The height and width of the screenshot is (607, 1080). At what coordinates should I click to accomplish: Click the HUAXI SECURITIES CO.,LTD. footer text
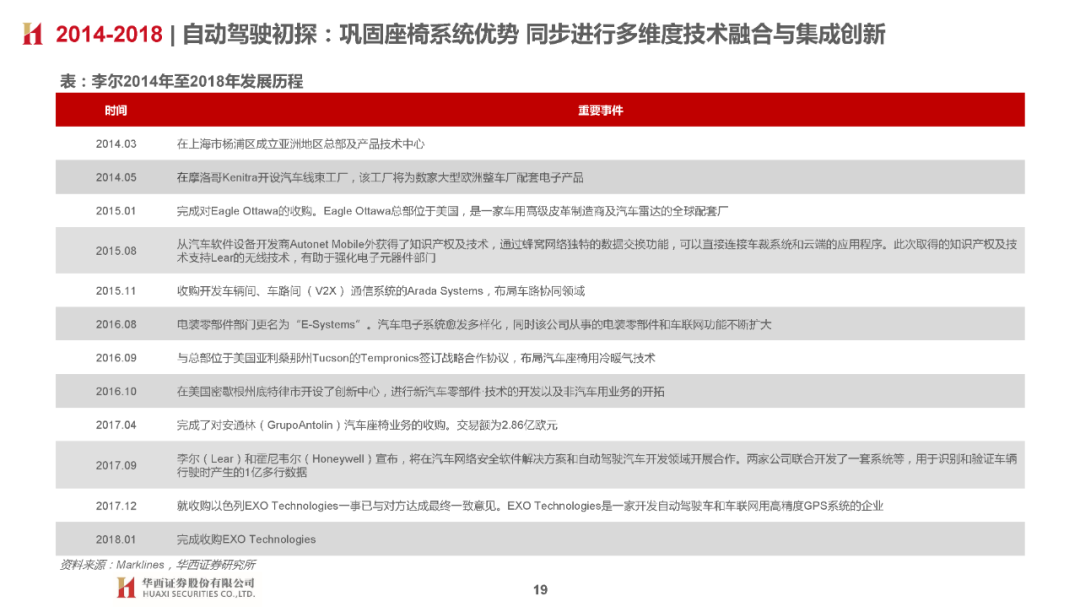[198, 594]
